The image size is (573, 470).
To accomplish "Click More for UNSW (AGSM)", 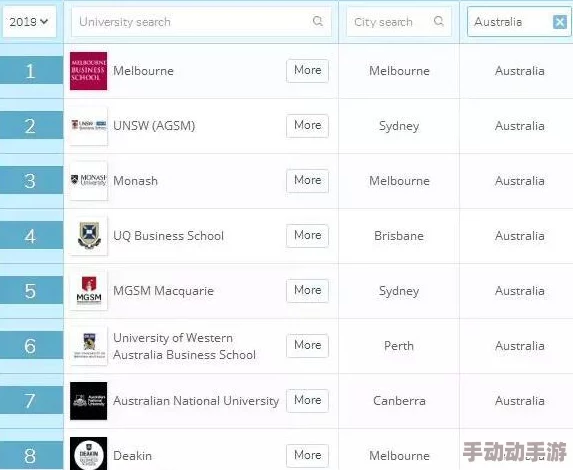I will (308, 125).
